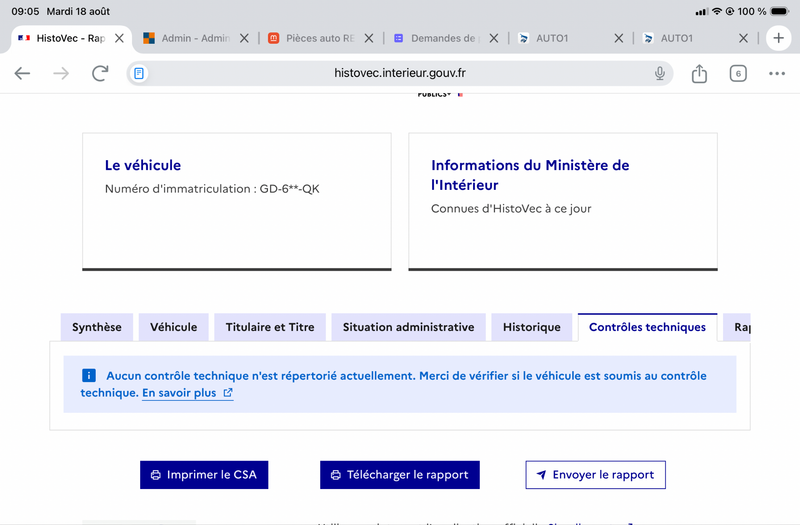Image resolution: width=800 pixels, height=525 pixels.
Task: Close the Pièces auto browser tab
Action: coord(369,38)
